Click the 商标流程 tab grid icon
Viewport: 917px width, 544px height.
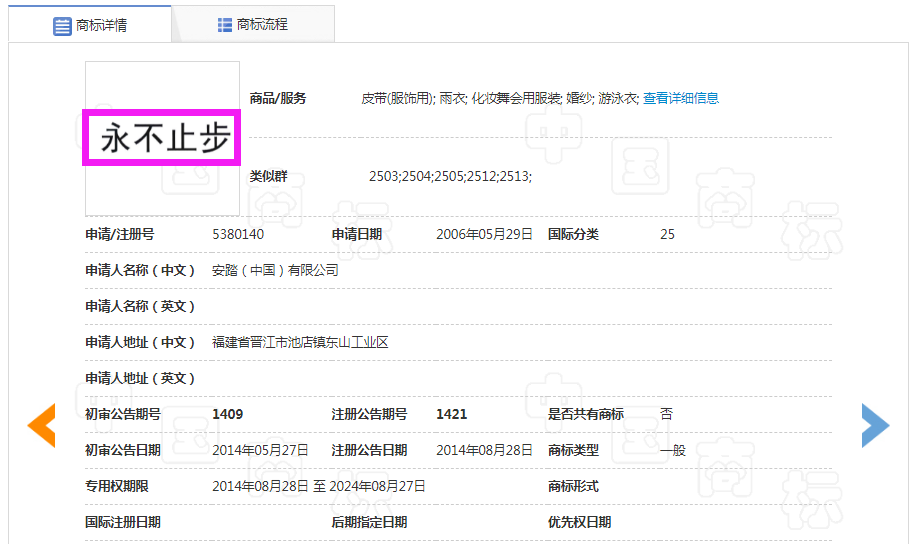[x=225, y=24]
